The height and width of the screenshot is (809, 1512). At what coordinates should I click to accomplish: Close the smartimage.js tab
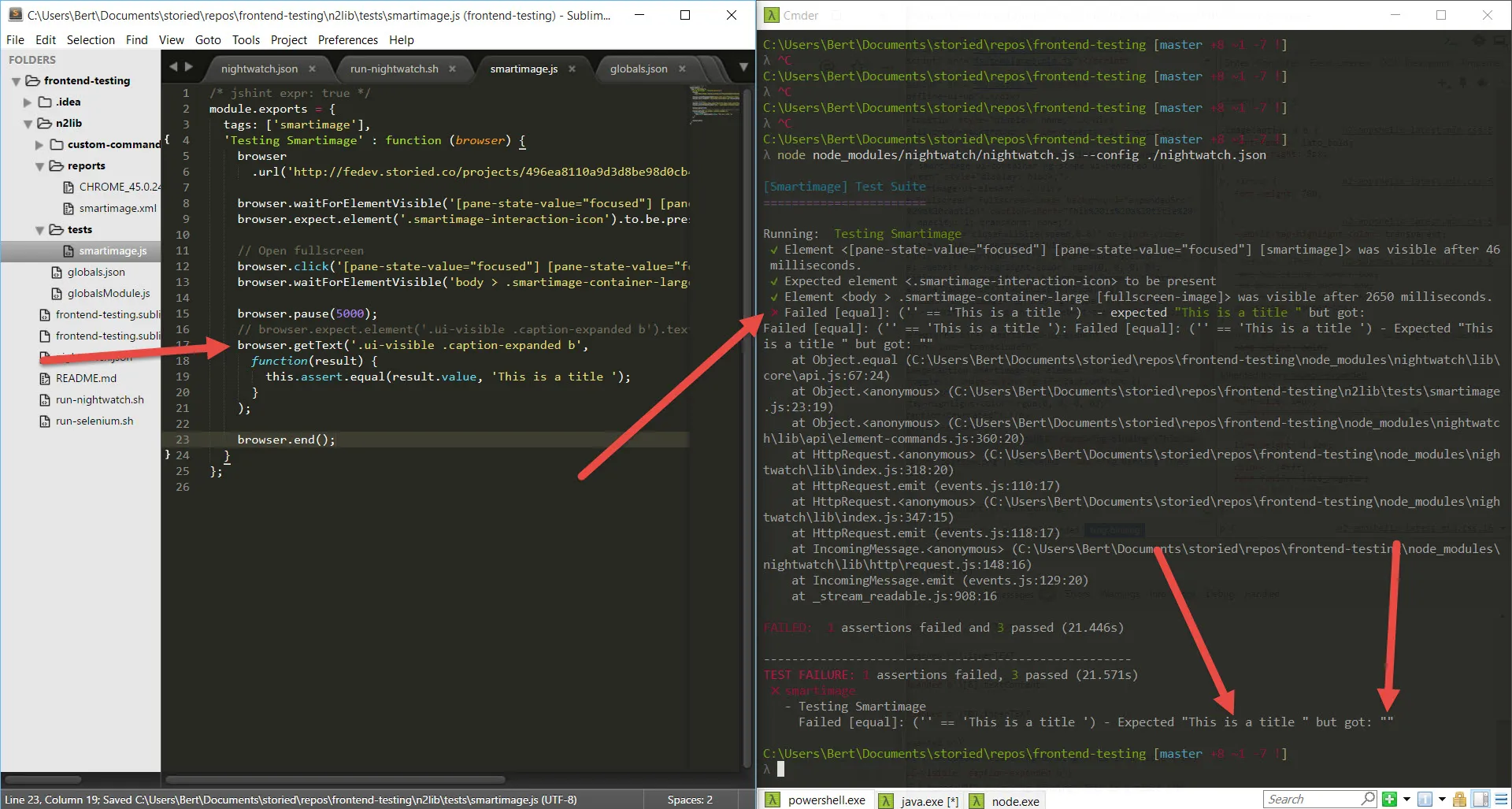[x=572, y=69]
